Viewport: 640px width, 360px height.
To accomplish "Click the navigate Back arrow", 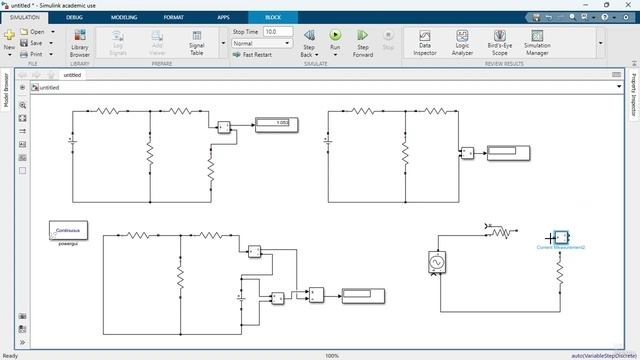I will [x=22, y=75].
